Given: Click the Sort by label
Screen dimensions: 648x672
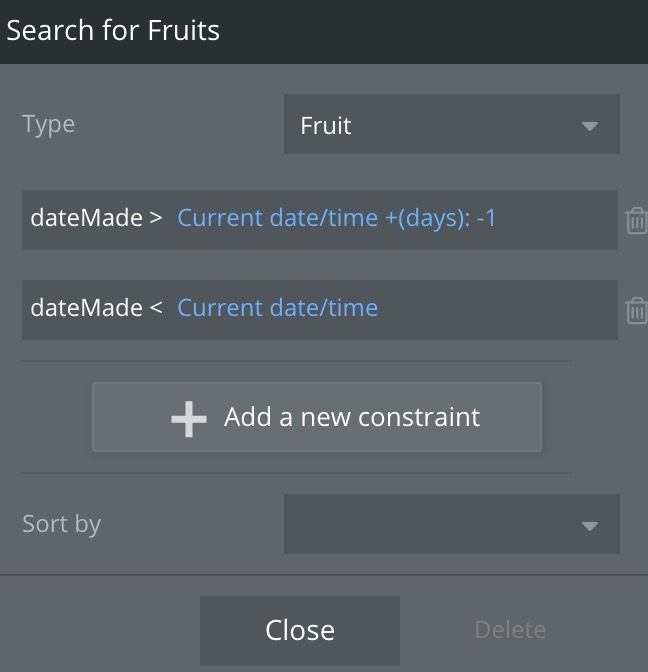Looking at the screenshot, I should pyautogui.click(x=62, y=524).
